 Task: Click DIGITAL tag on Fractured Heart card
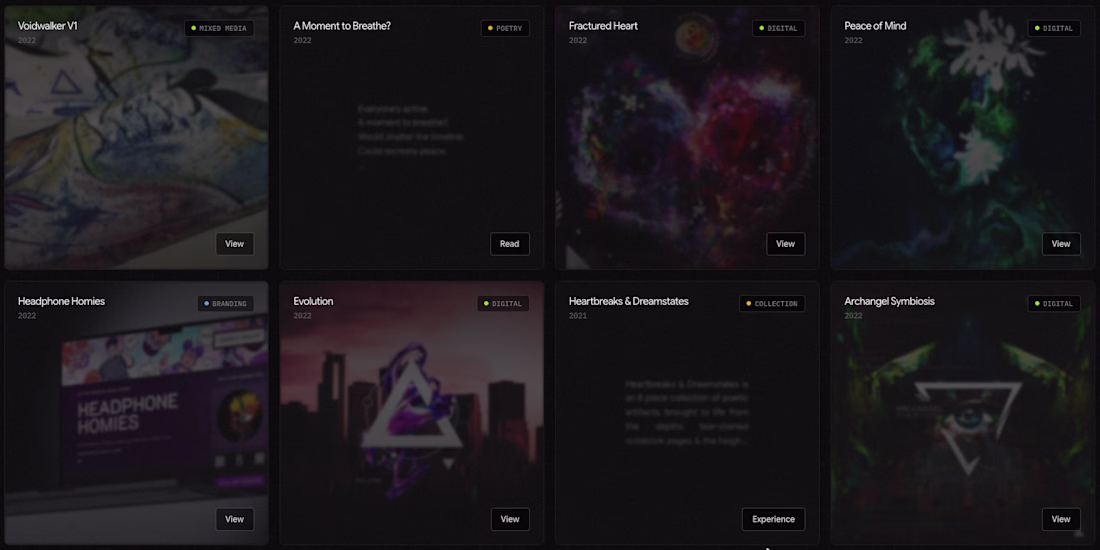click(x=779, y=29)
